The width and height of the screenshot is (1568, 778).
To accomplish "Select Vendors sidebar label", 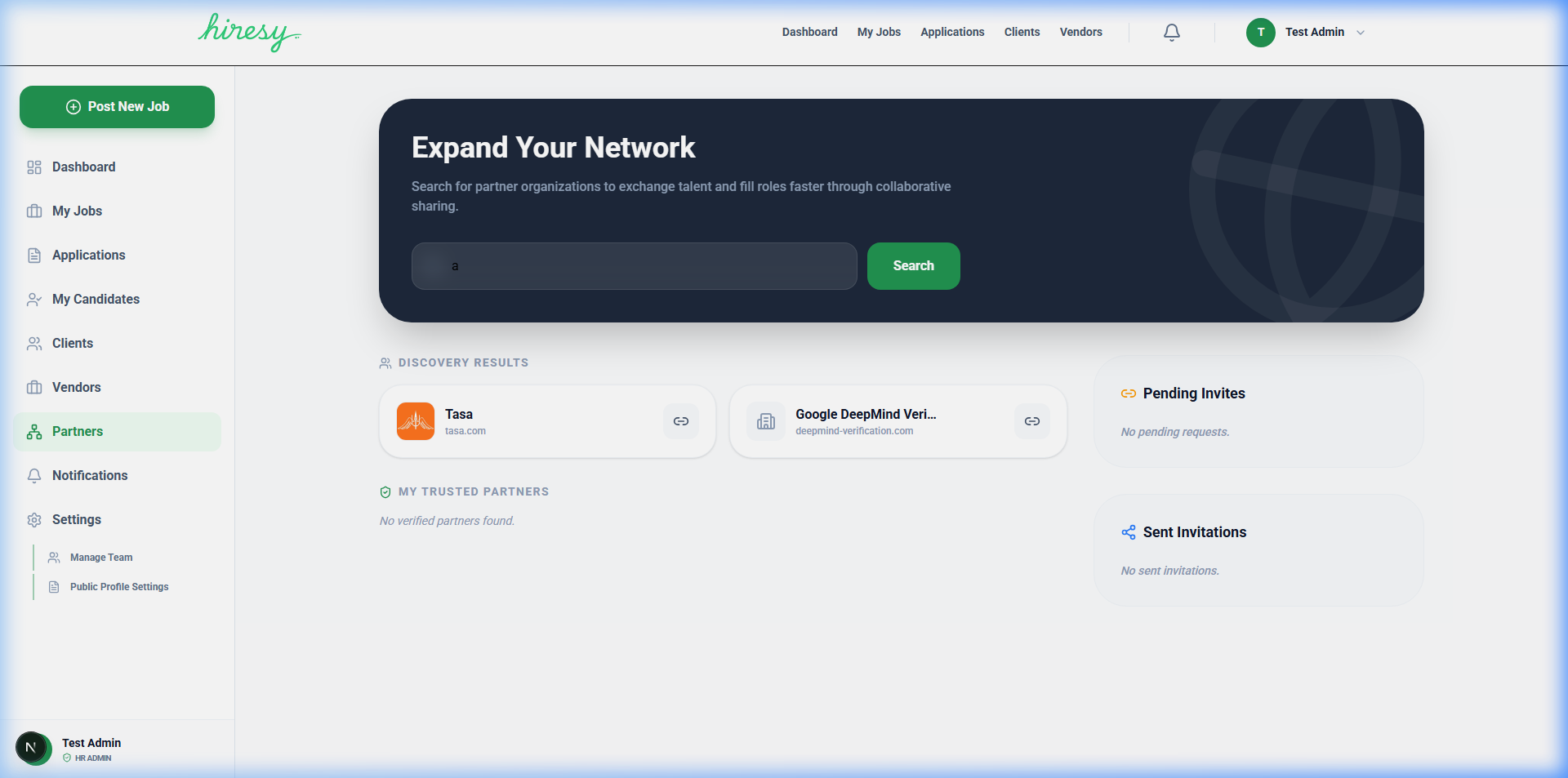I will click(76, 387).
